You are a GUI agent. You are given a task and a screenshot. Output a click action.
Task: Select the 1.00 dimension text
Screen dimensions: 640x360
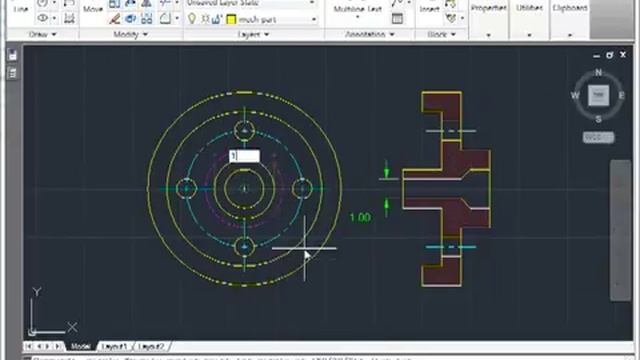tap(360, 218)
